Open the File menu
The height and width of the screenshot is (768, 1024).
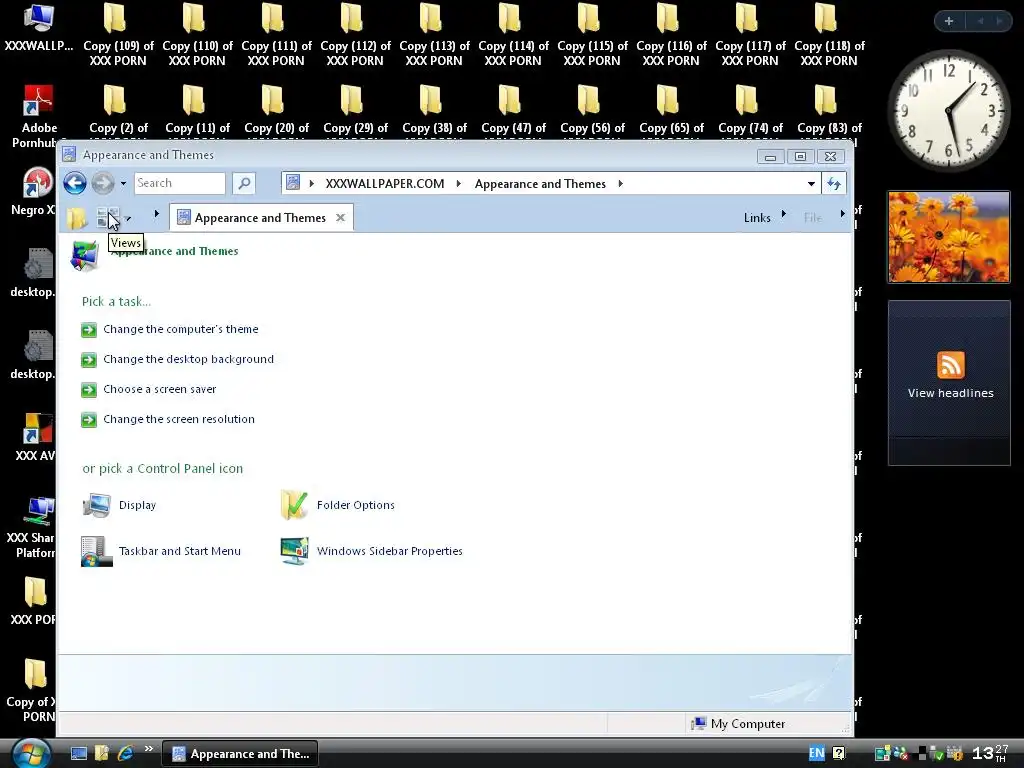[812, 217]
